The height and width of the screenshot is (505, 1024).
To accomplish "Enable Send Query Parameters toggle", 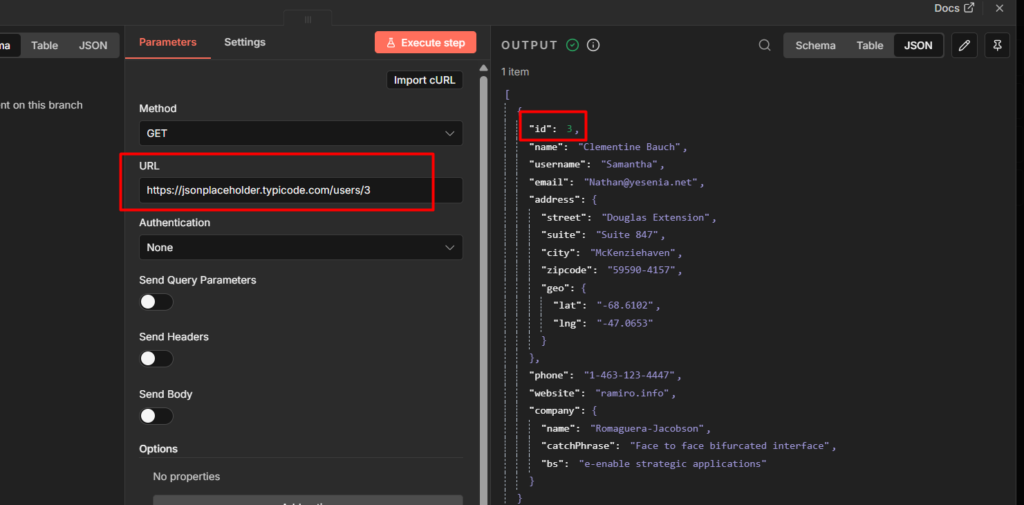I will tap(156, 302).
